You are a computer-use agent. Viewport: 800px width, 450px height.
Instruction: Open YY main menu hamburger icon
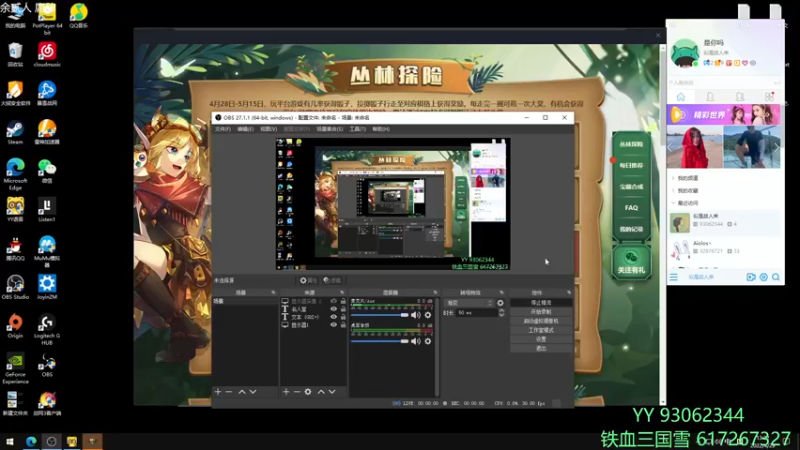pyautogui.click(x=673, y=277)
